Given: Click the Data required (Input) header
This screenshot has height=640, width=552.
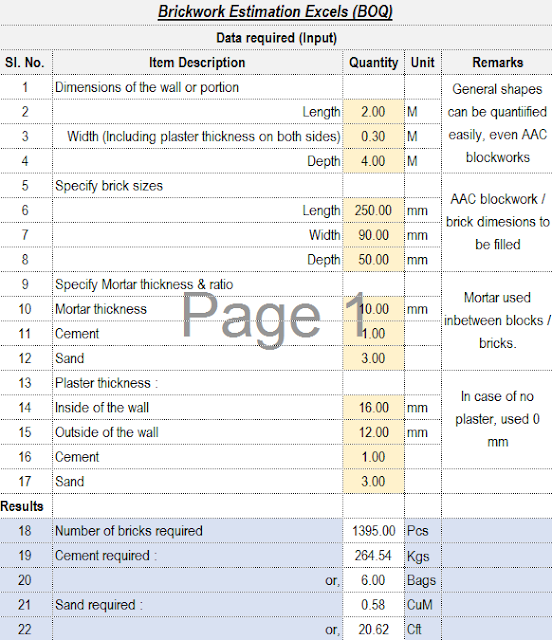Looking at the screenshot, I should click(x=276, y=38).
